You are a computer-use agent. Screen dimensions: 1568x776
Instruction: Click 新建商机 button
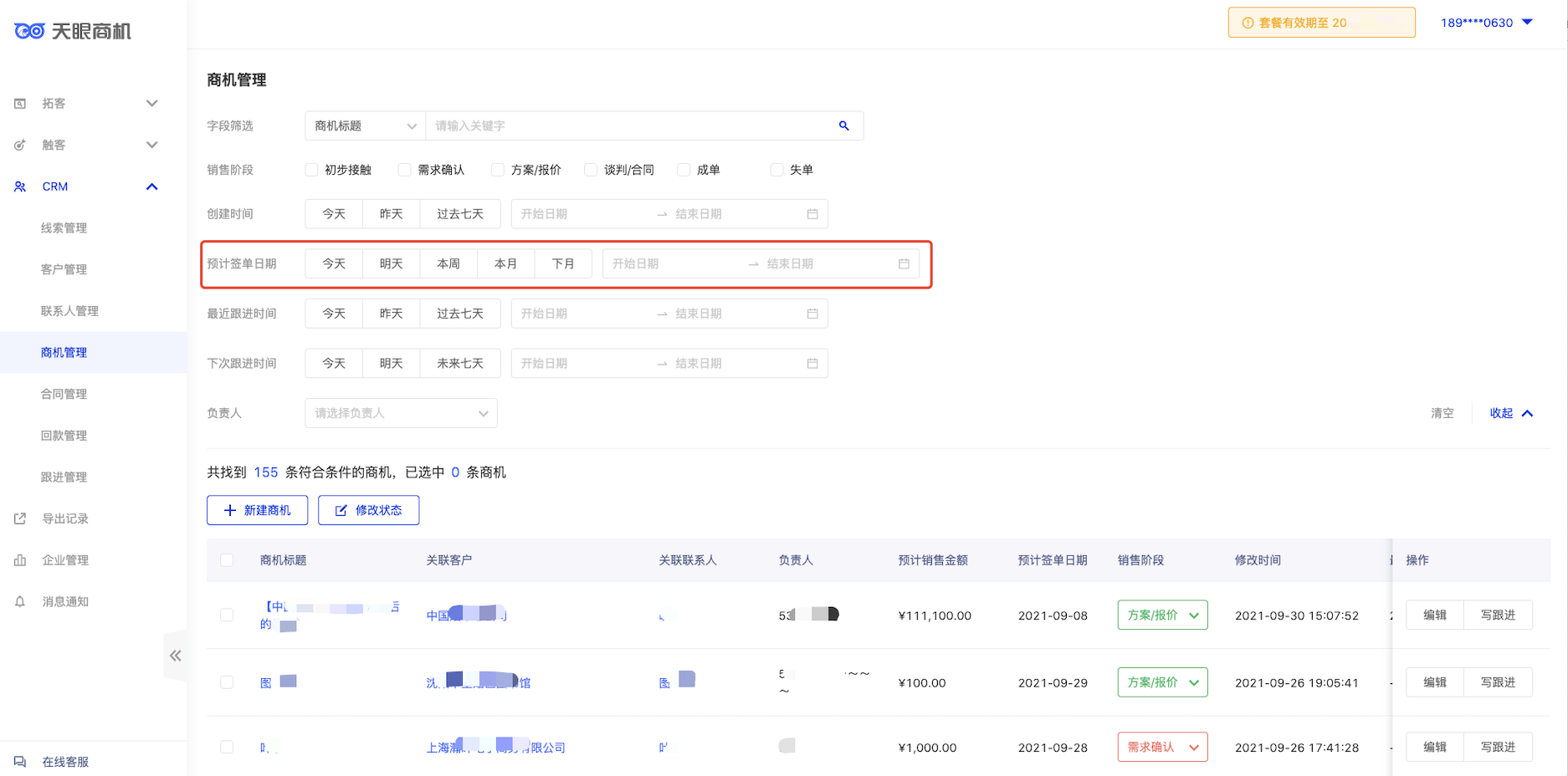coord(258,510)
